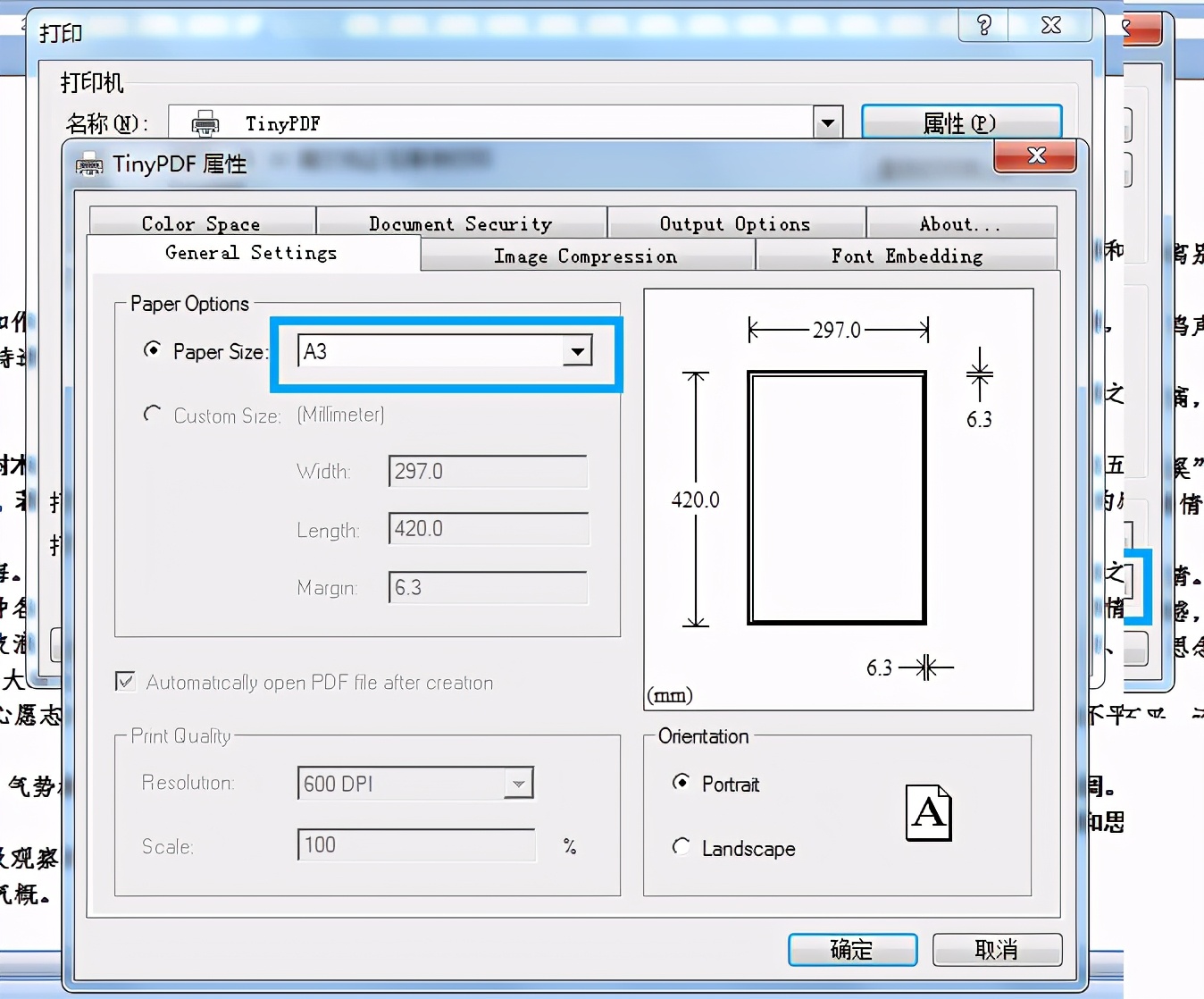Click the Scale input field
The image size is (1204, 999).
[415, 845]
